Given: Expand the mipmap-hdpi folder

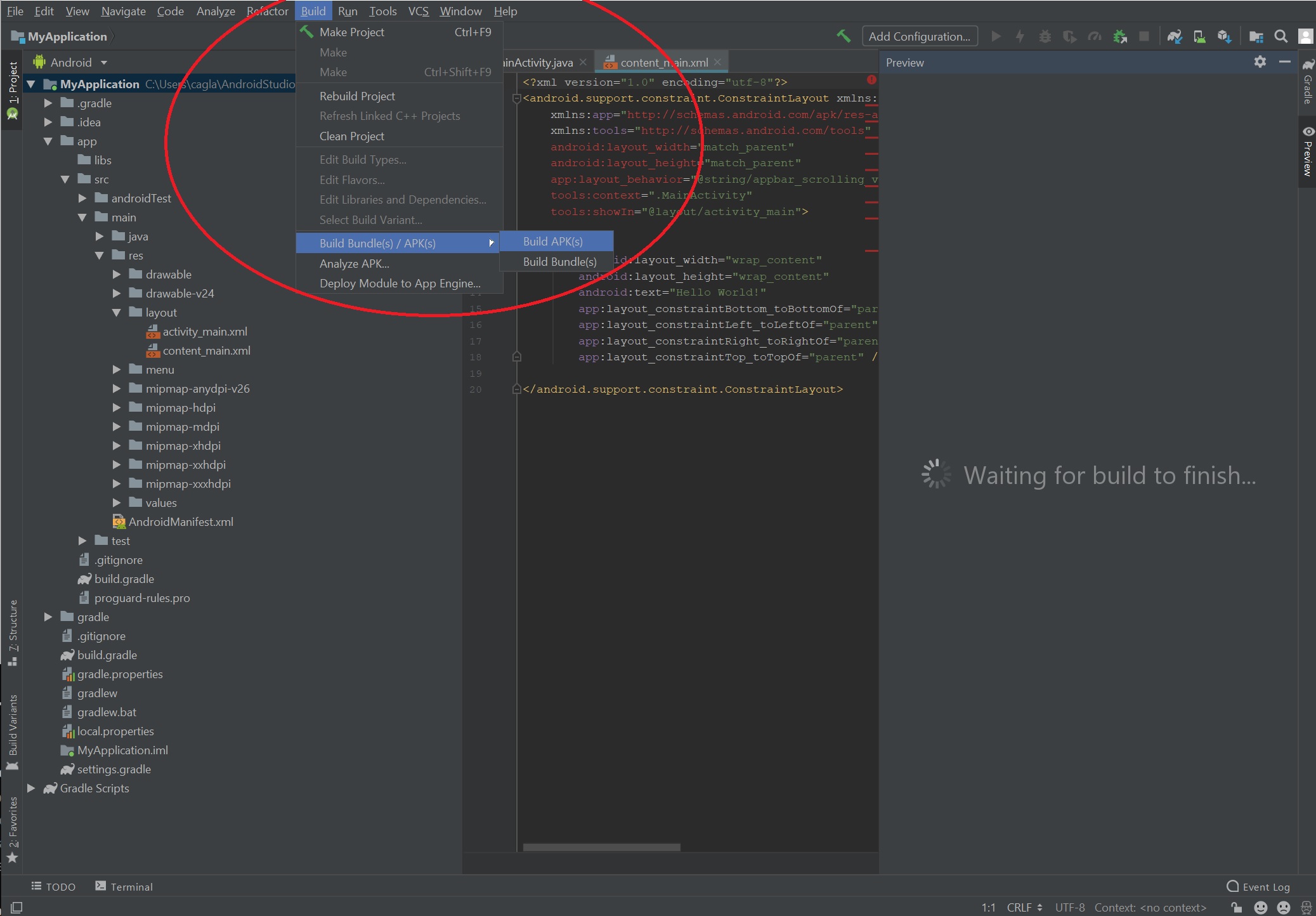Looking at the screenshot, I should point(117,408).
